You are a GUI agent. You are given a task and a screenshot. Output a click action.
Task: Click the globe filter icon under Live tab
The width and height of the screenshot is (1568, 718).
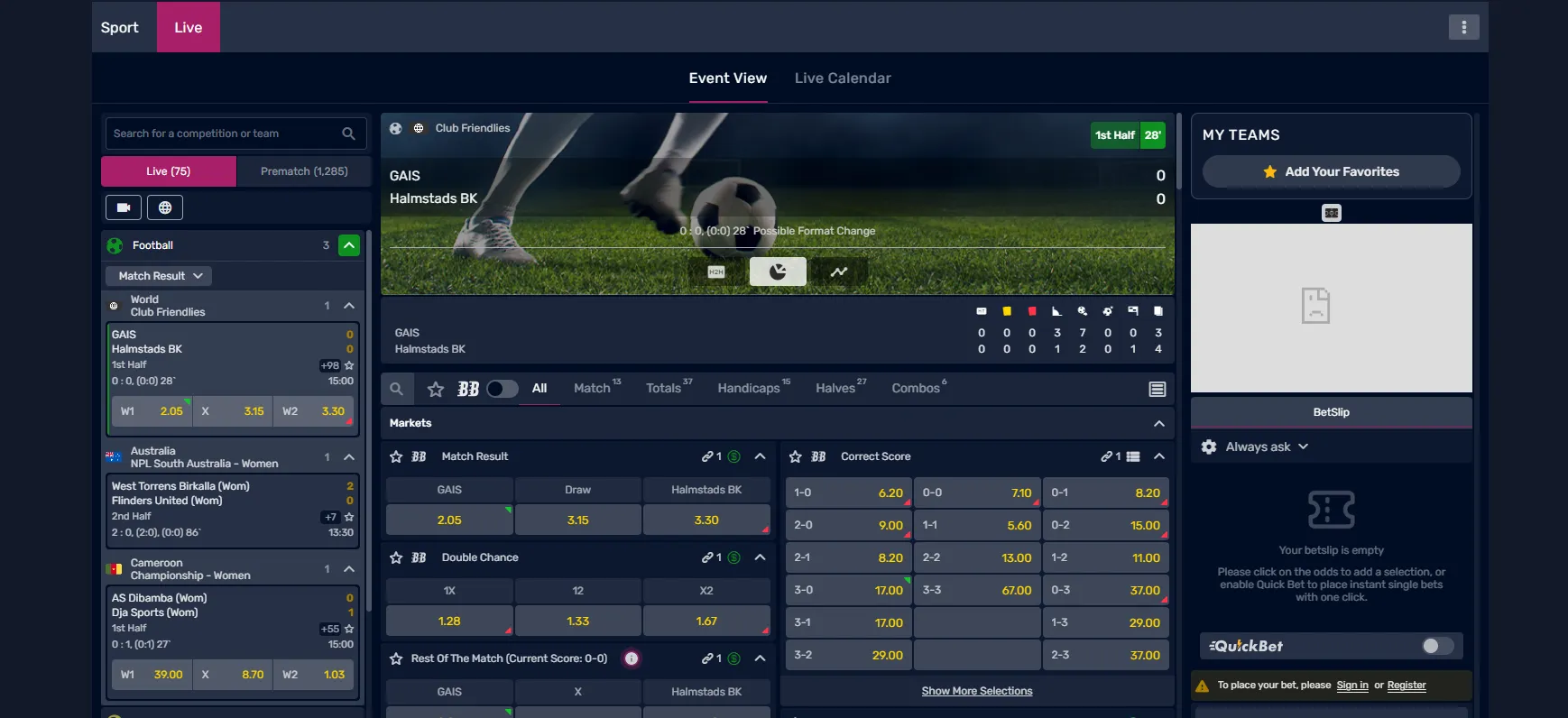coord(165,207)
